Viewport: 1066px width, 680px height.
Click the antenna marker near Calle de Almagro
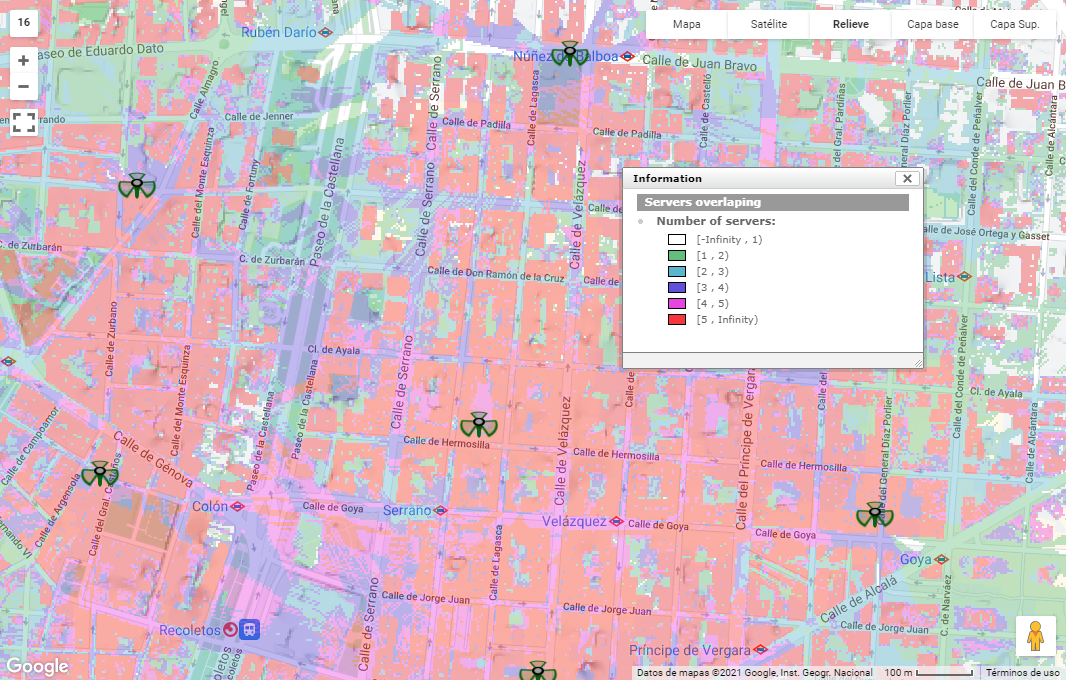pyautogui.click(x=135, y=186)
